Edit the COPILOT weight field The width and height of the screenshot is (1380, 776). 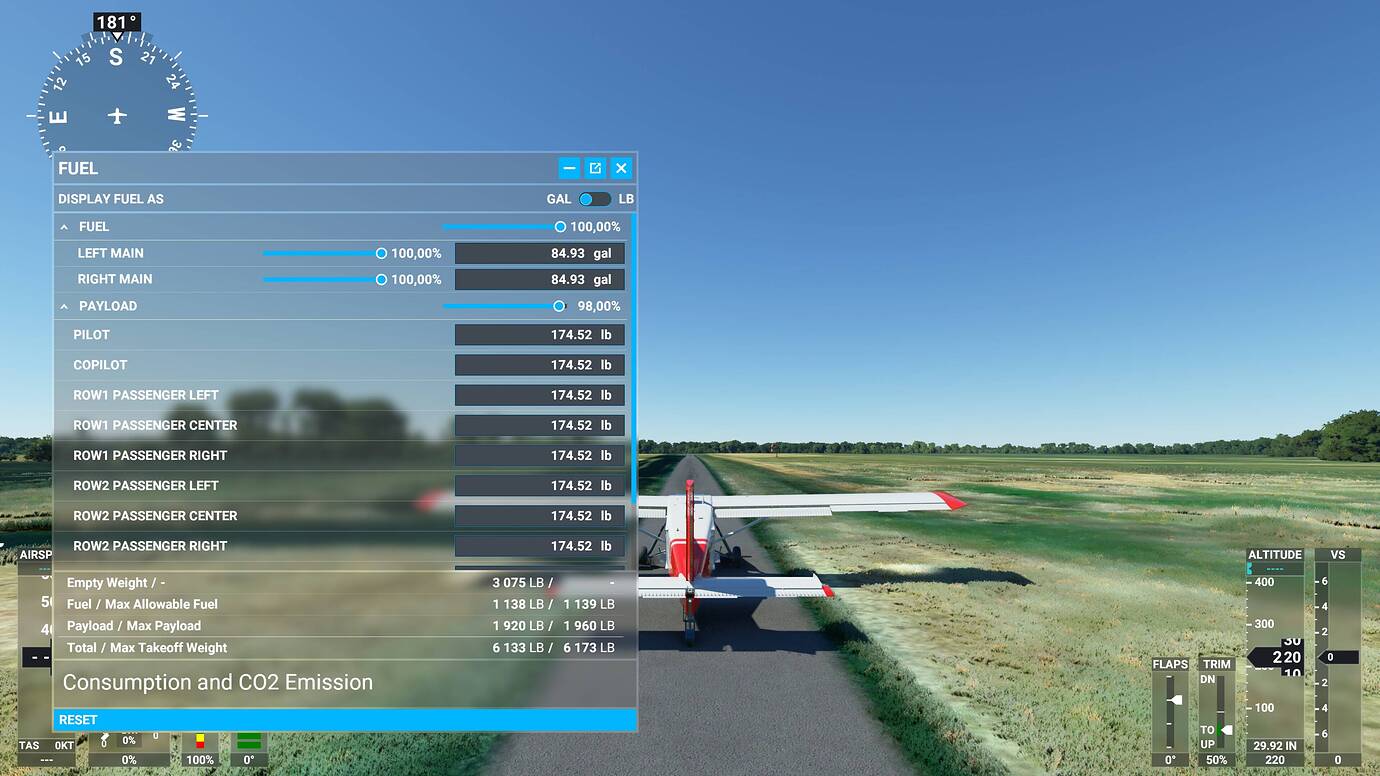(540, 365)
